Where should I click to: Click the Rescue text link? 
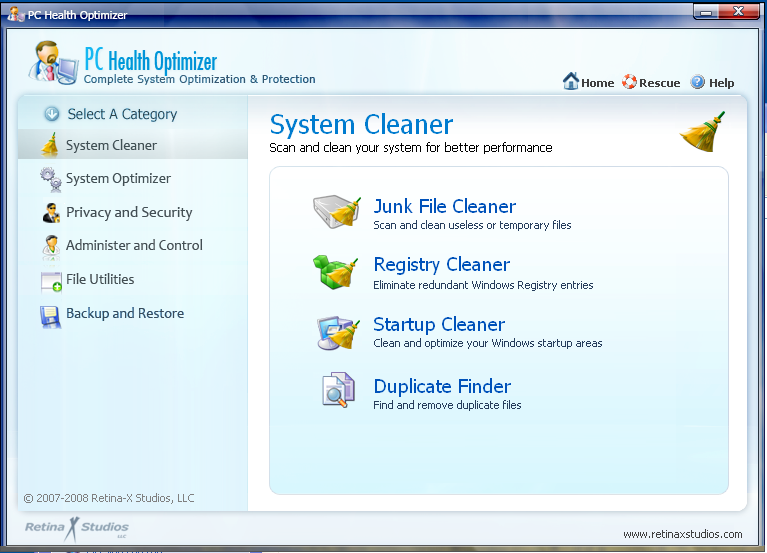pos(659,83)
